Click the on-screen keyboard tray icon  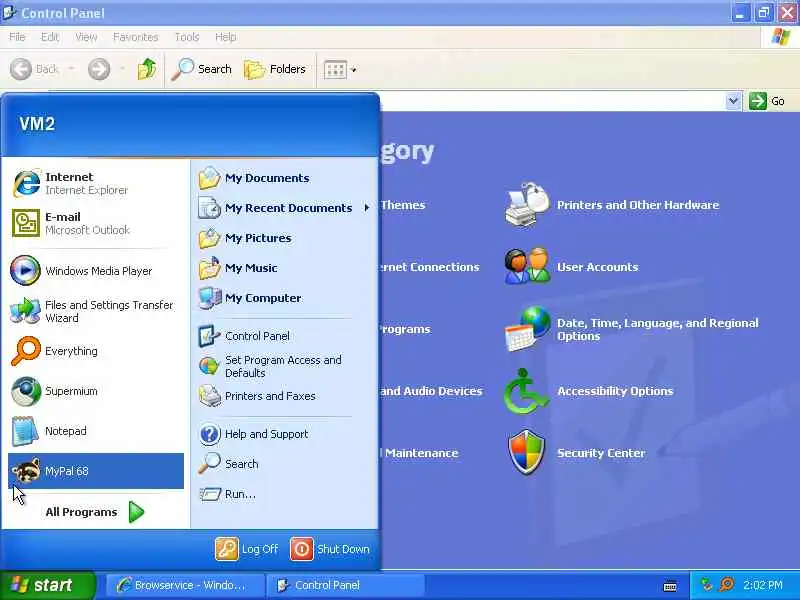(670, 586)
